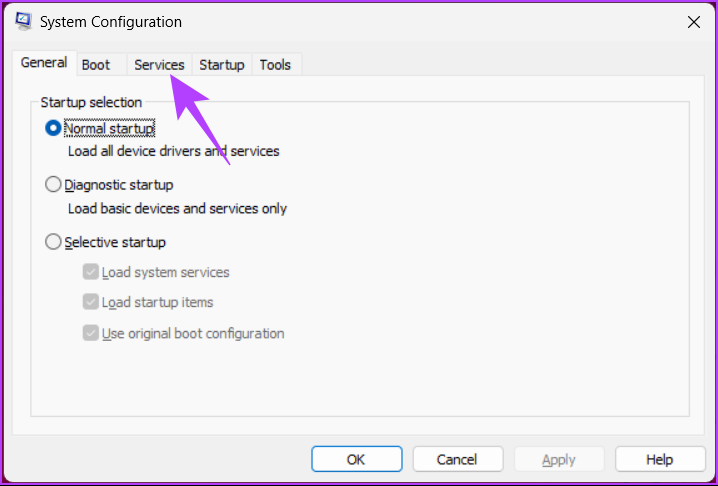
Task: Click the Apply button
Action: tap(558, 460)
